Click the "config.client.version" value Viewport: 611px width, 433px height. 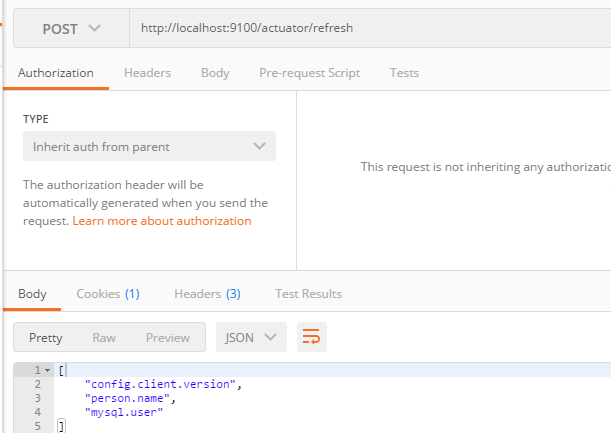(160, 384)
